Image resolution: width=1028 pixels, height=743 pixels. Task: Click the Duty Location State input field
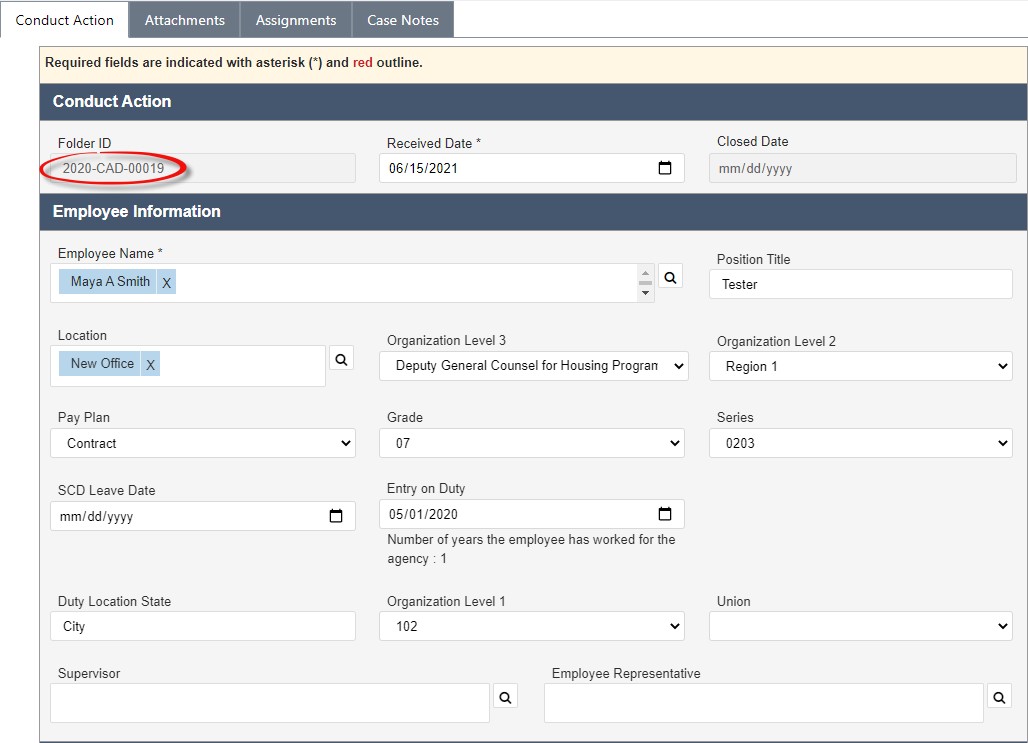click(x=203, y=626)
